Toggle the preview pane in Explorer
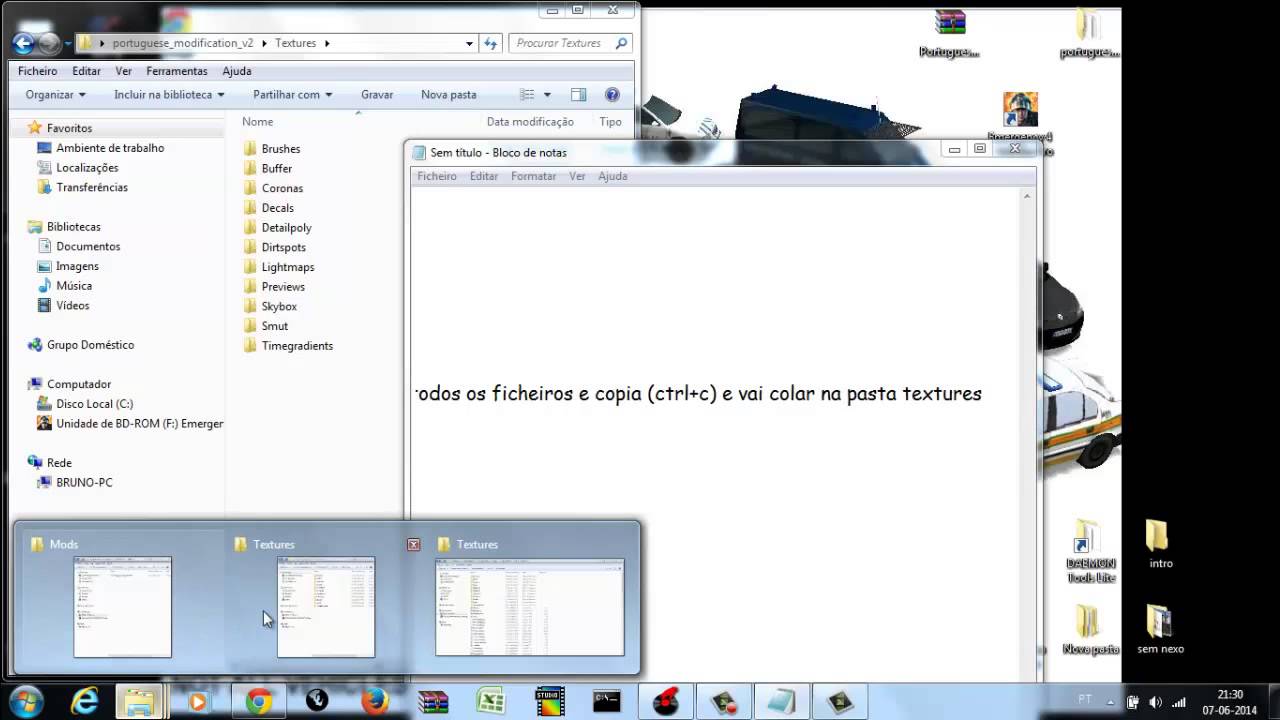The height and width of the screenshot is (720, 1280). 578,95
